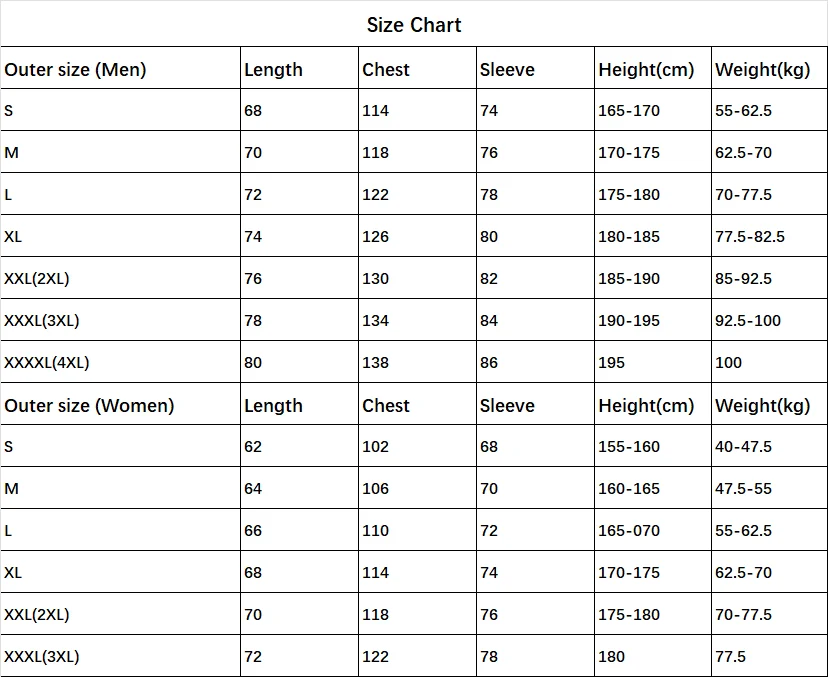Select height cell 165-070
828x677 pixels.
click(629, 531)
